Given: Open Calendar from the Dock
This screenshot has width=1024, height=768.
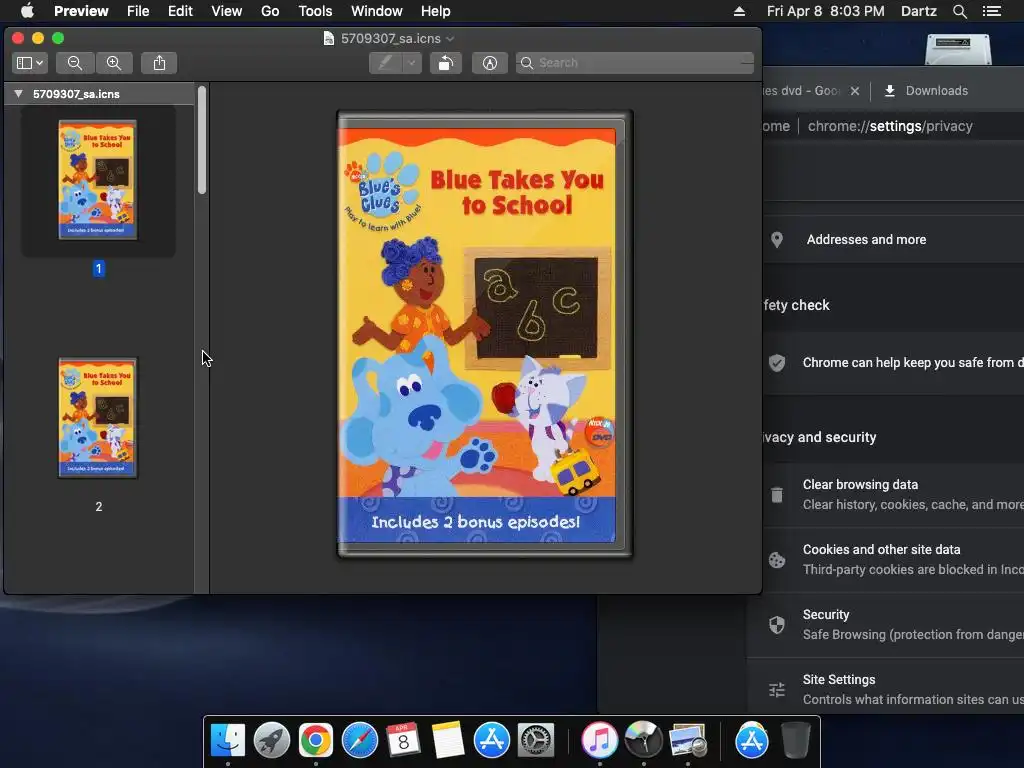Looking at the screenshot, I should point(403,740).
